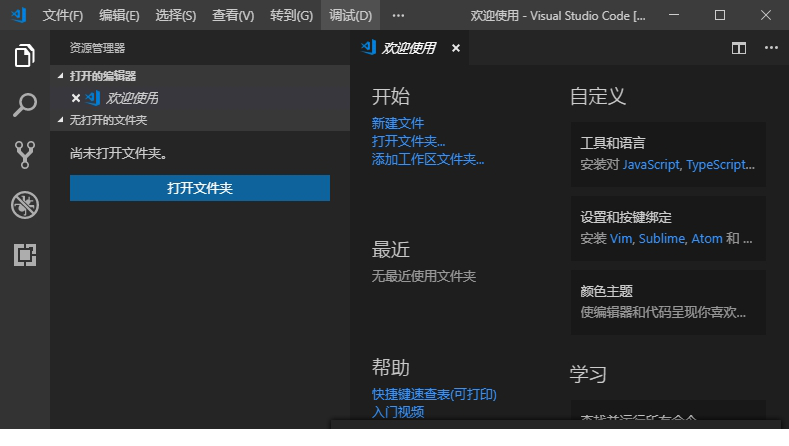Click the 开始 heading
The height and width of the screenshot is (446, 789).
(390, 97)
